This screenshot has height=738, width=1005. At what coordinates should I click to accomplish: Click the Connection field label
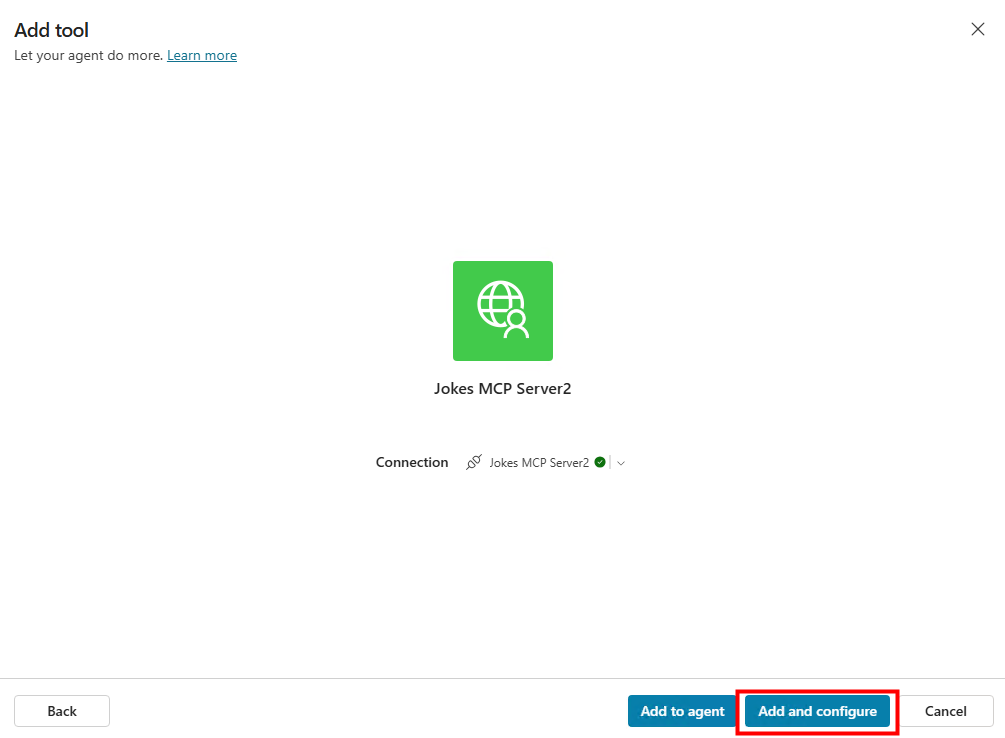click(412, 462)
